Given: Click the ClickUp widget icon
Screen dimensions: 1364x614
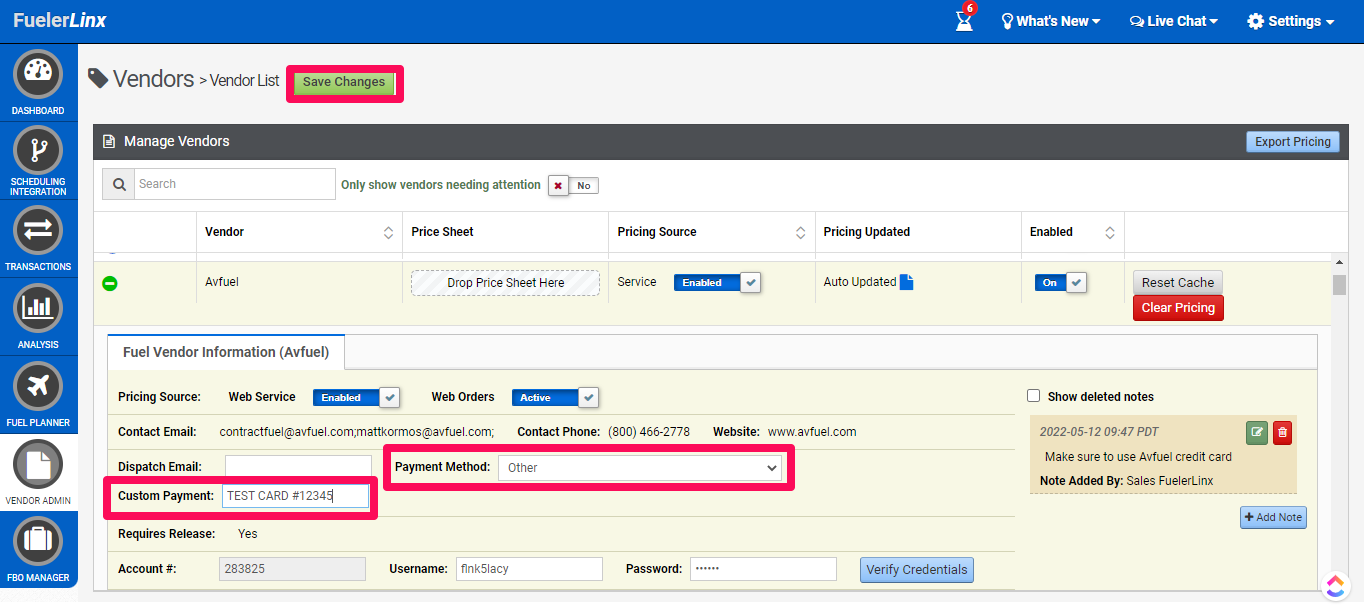Looking at the screenshot, I should coord(1334,585).
